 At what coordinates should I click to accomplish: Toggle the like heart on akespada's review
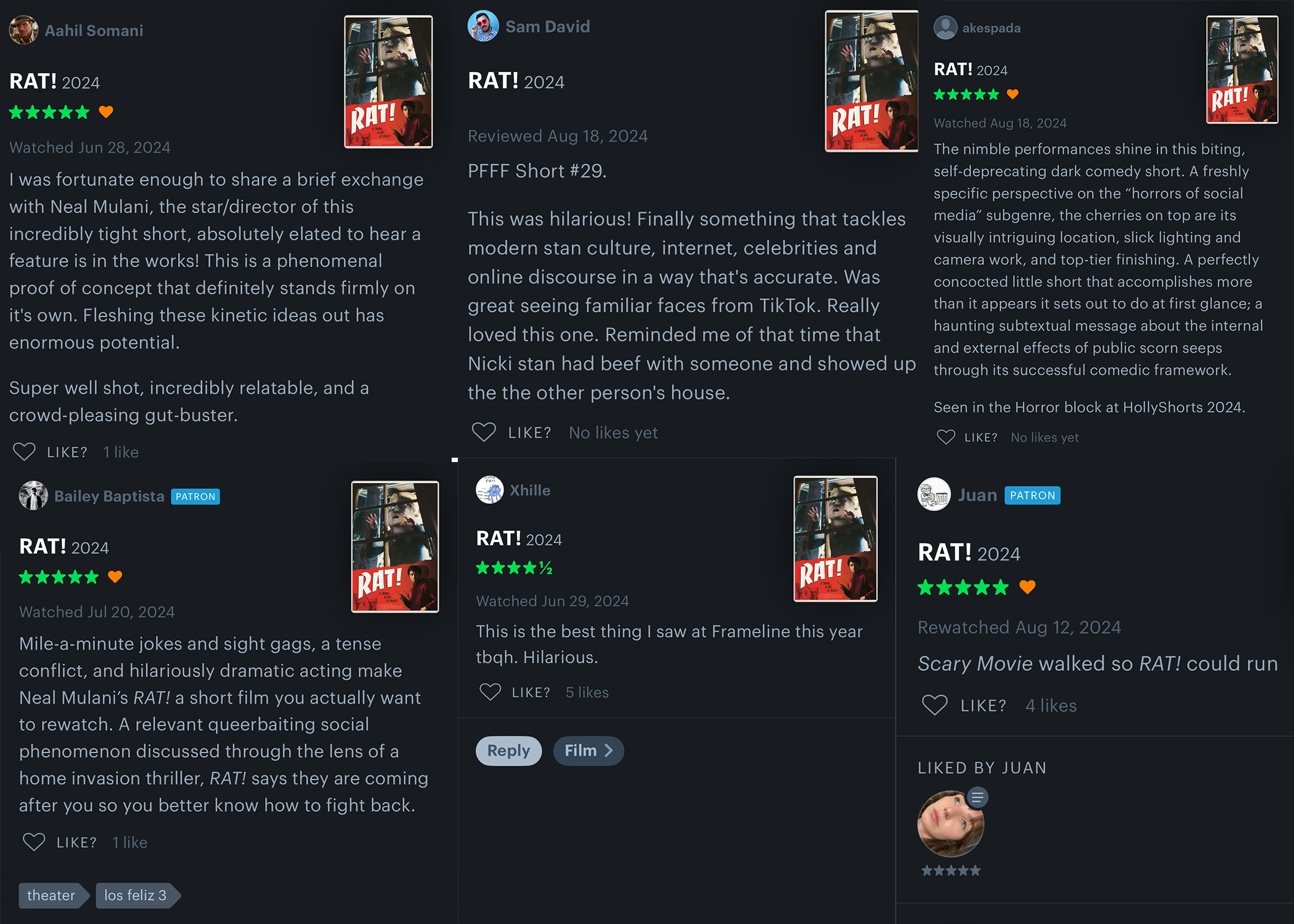tap(946, 437)
